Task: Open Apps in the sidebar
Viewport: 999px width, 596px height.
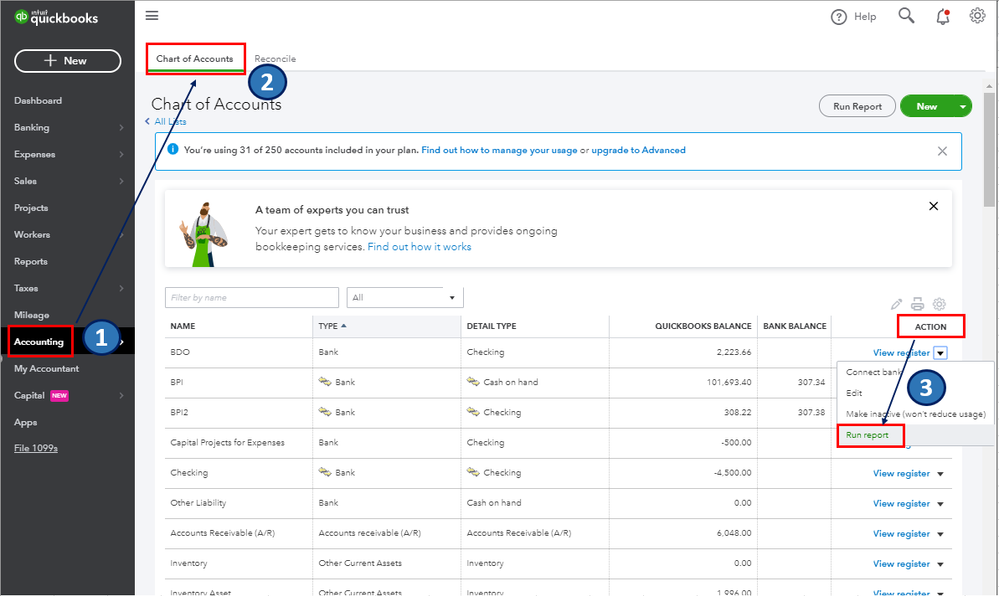Action: [x=25, y=422]
